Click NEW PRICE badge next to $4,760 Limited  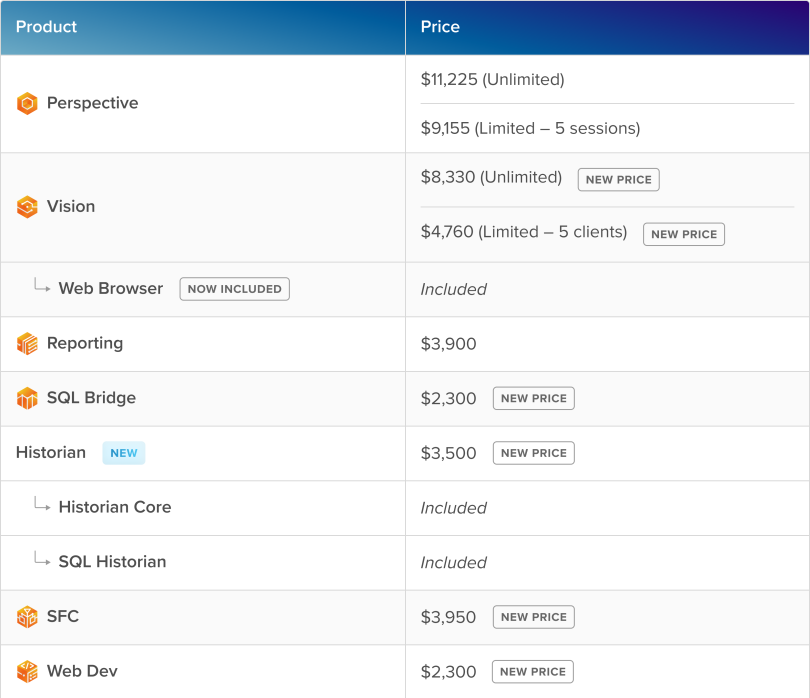point(684,234)
